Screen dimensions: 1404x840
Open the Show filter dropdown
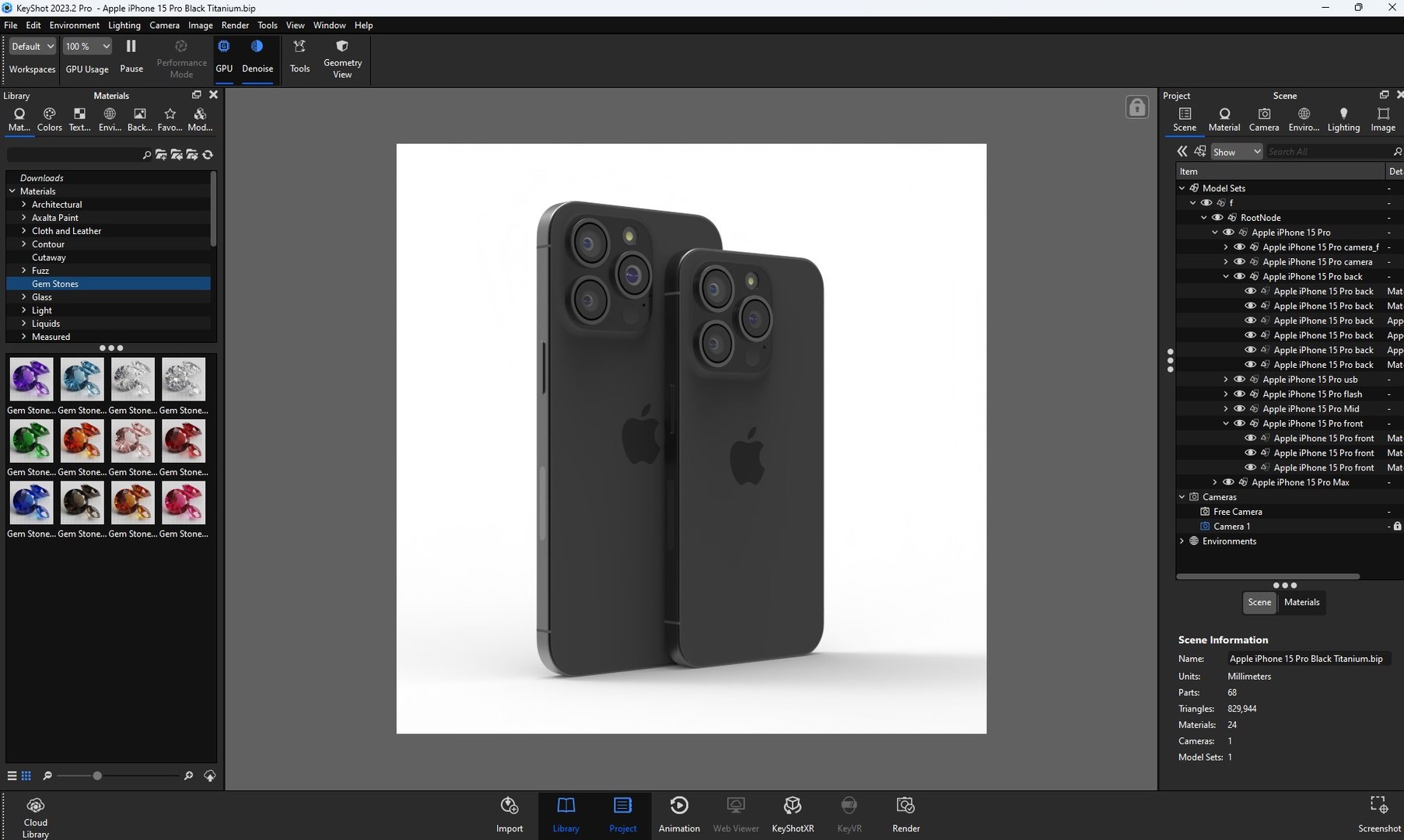click(1236, 152)
